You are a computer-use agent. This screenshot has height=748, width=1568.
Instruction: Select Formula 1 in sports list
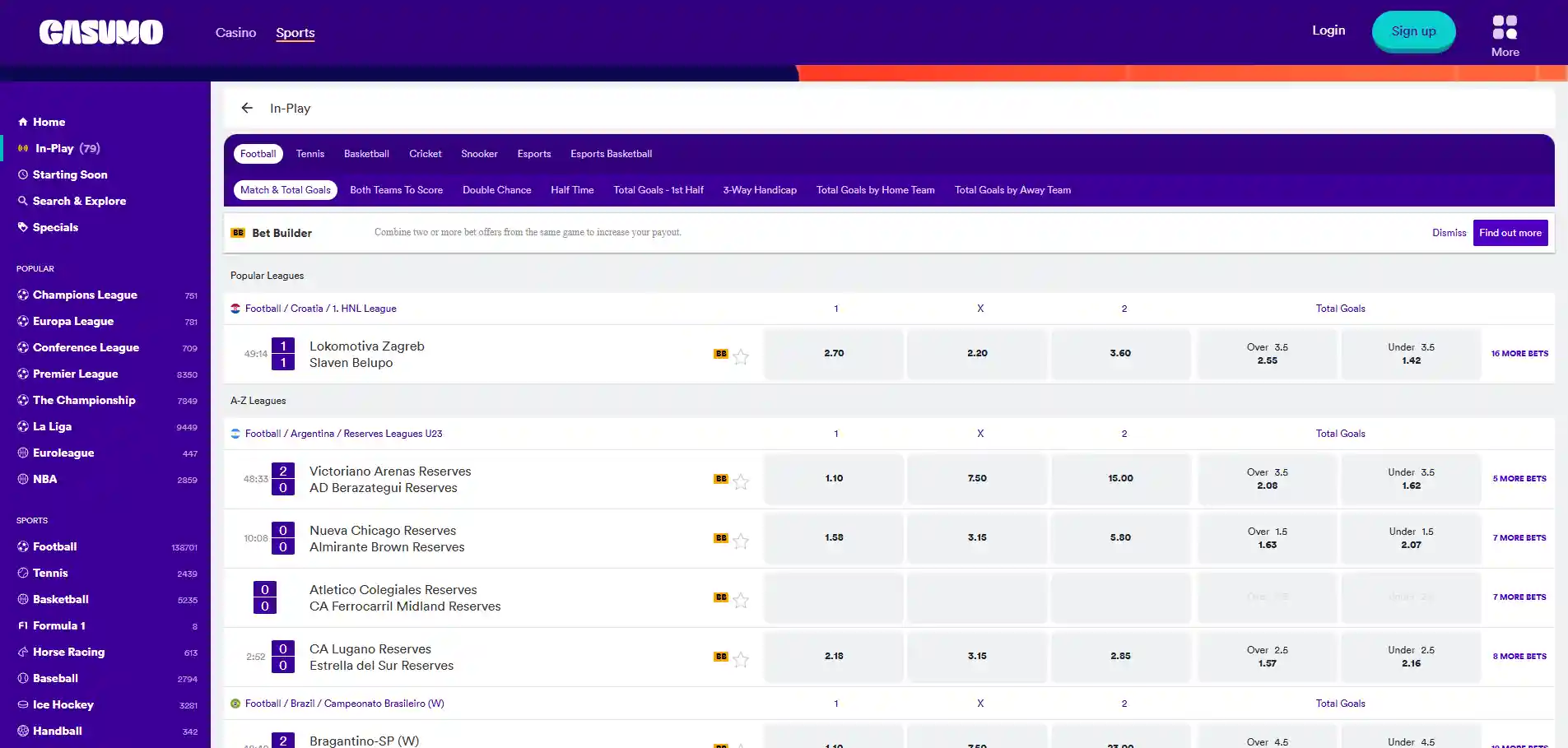pos(58,625)
